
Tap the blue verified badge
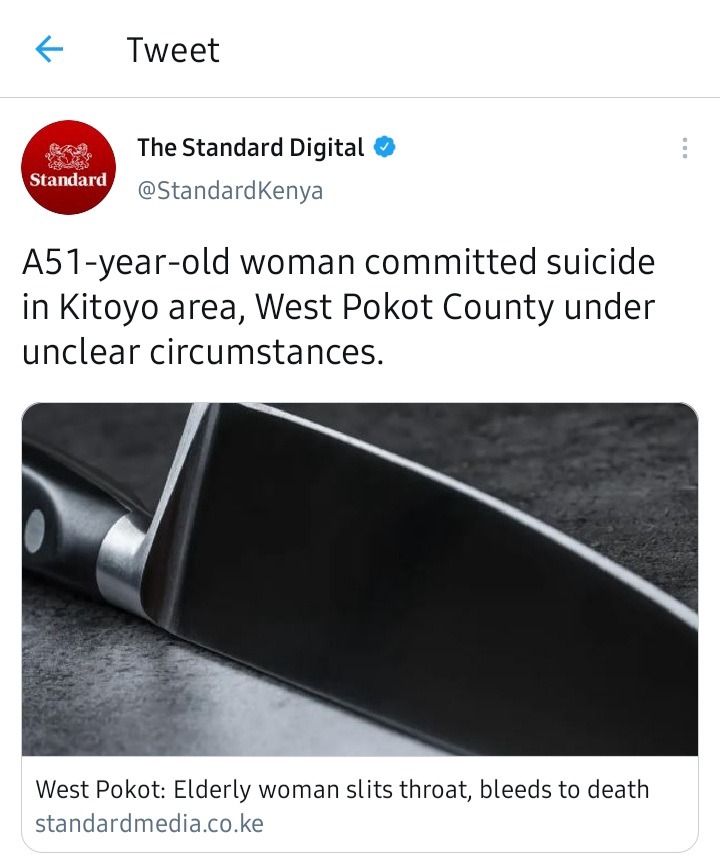point(385,147)
